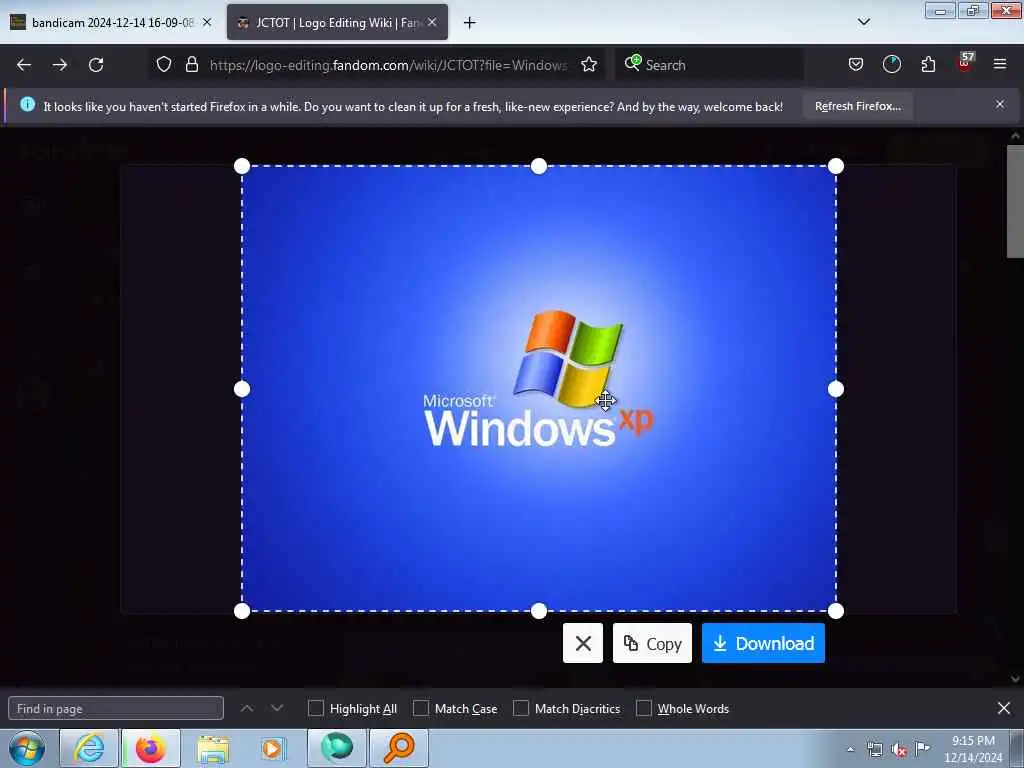Viewport: 1024px width, 768px height.
Task: Grab the left-middle selection handle
Action: pyautogui.click(x=242, y=389)
